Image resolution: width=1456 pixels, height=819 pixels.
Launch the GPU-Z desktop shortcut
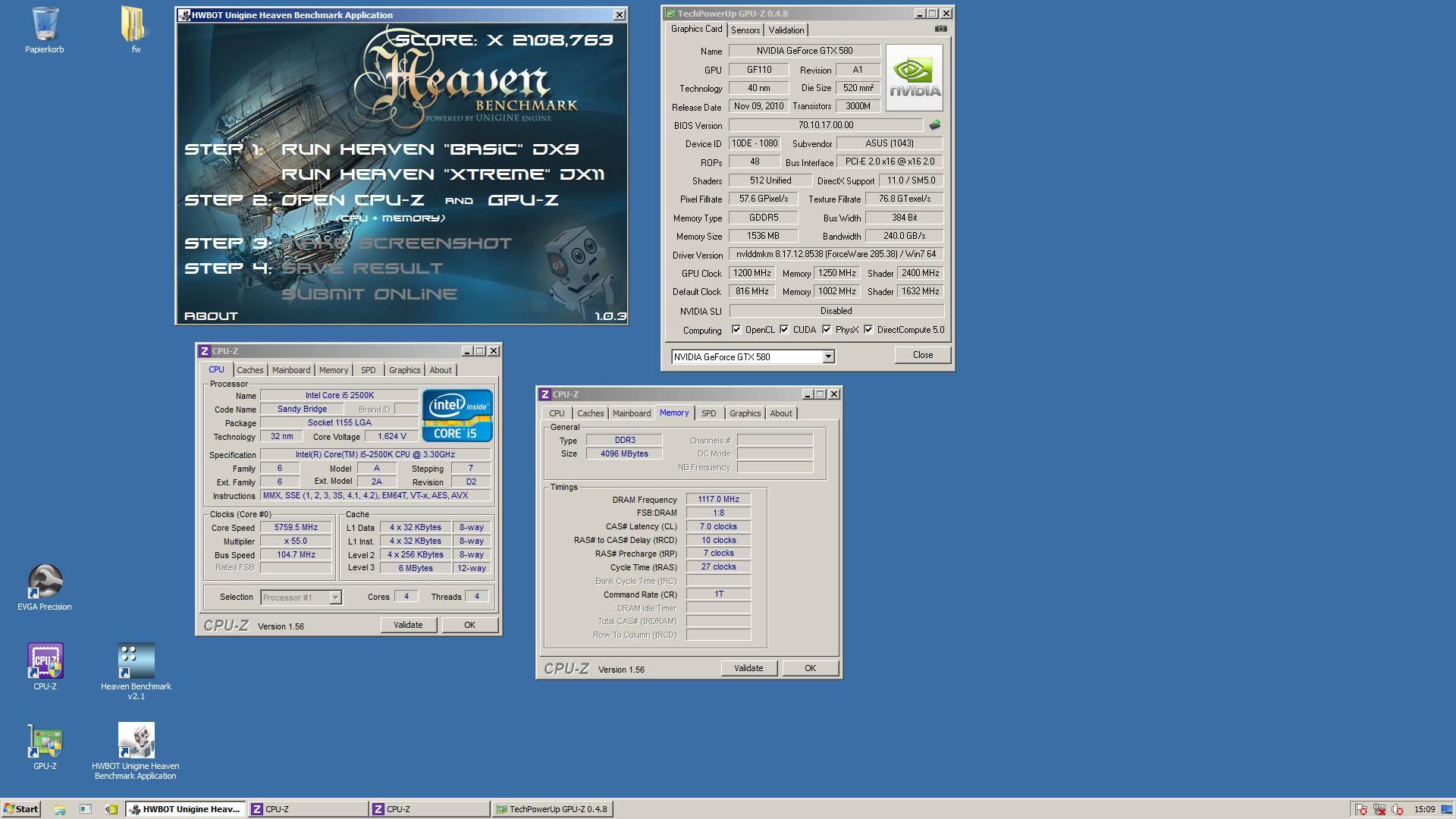point(45,747)
